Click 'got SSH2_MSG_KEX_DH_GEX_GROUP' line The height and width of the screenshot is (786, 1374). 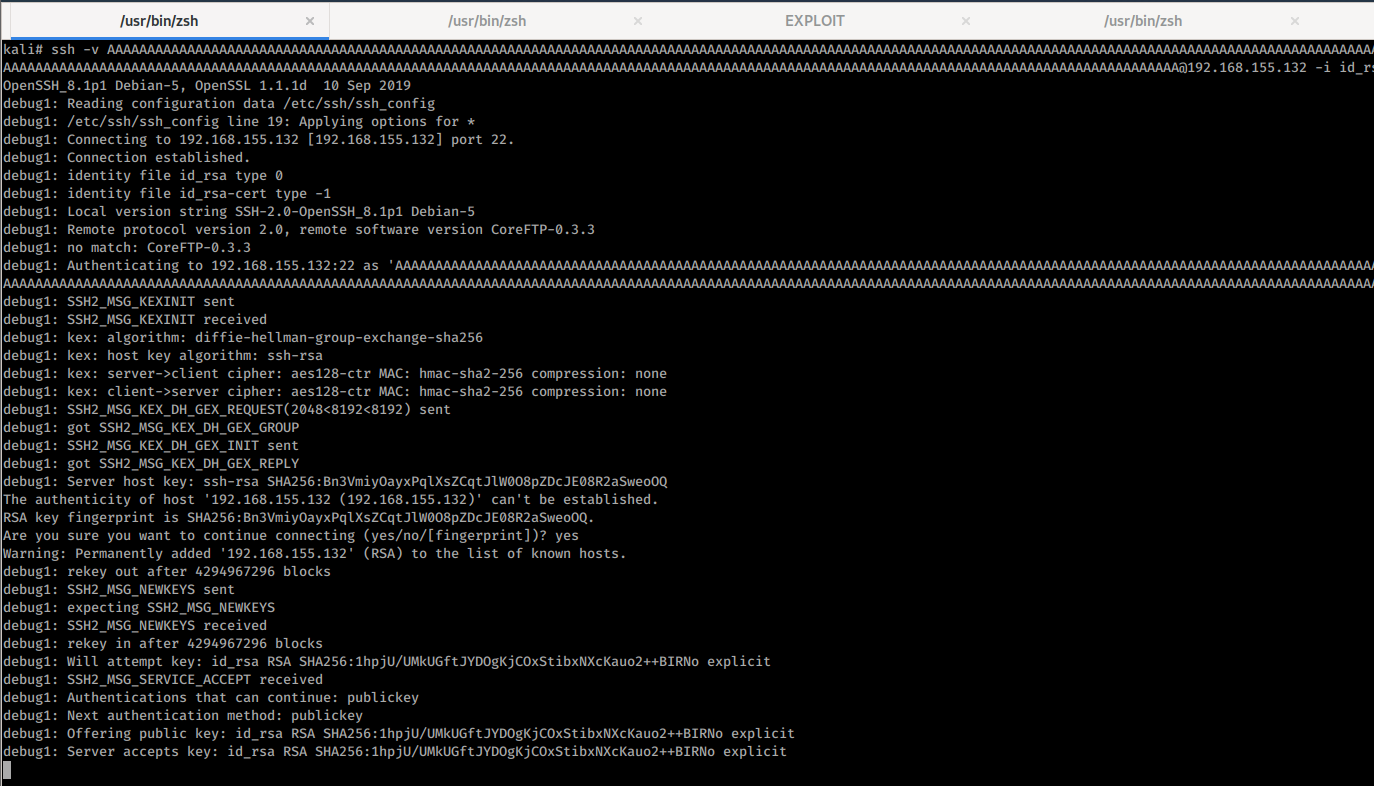[151, 427]
